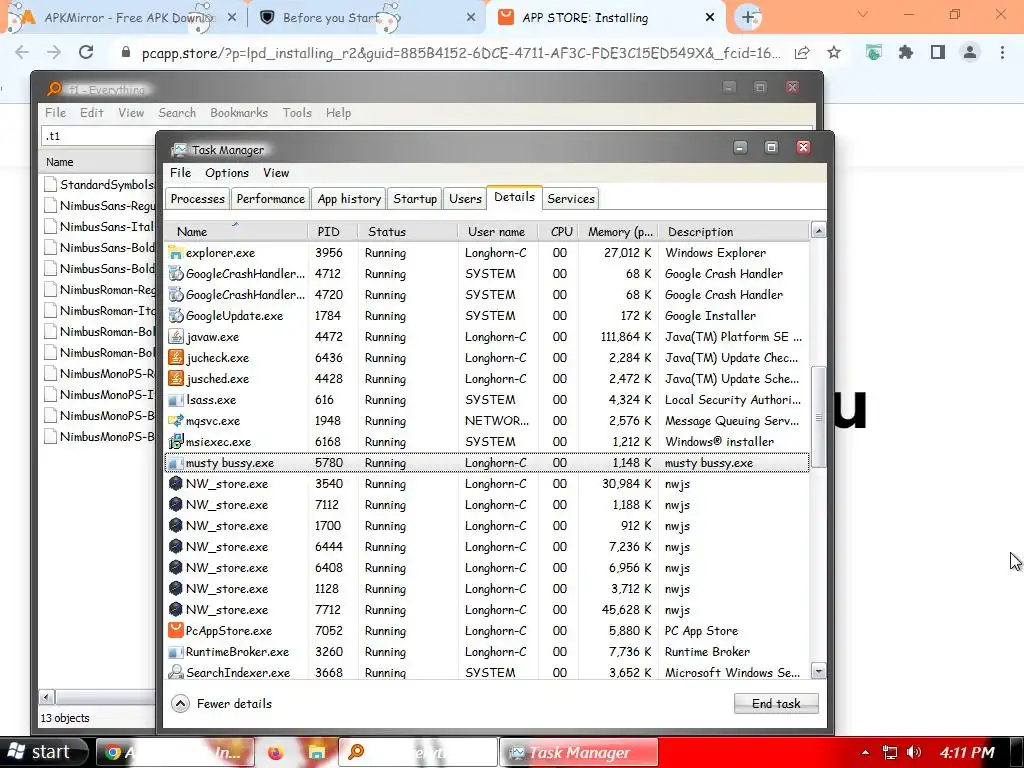Screen dimensions: 1024x768
Task: Click the Task Manager taskbar button
Action: (579, 752)
